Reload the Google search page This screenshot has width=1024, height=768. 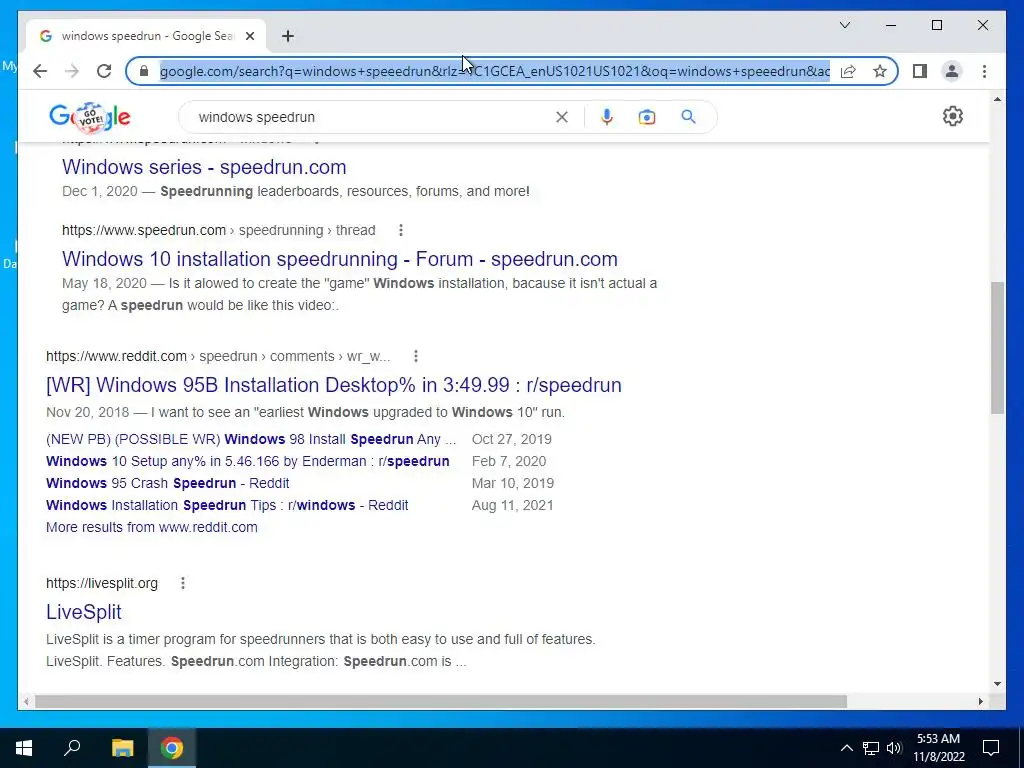tap(104, 71)
